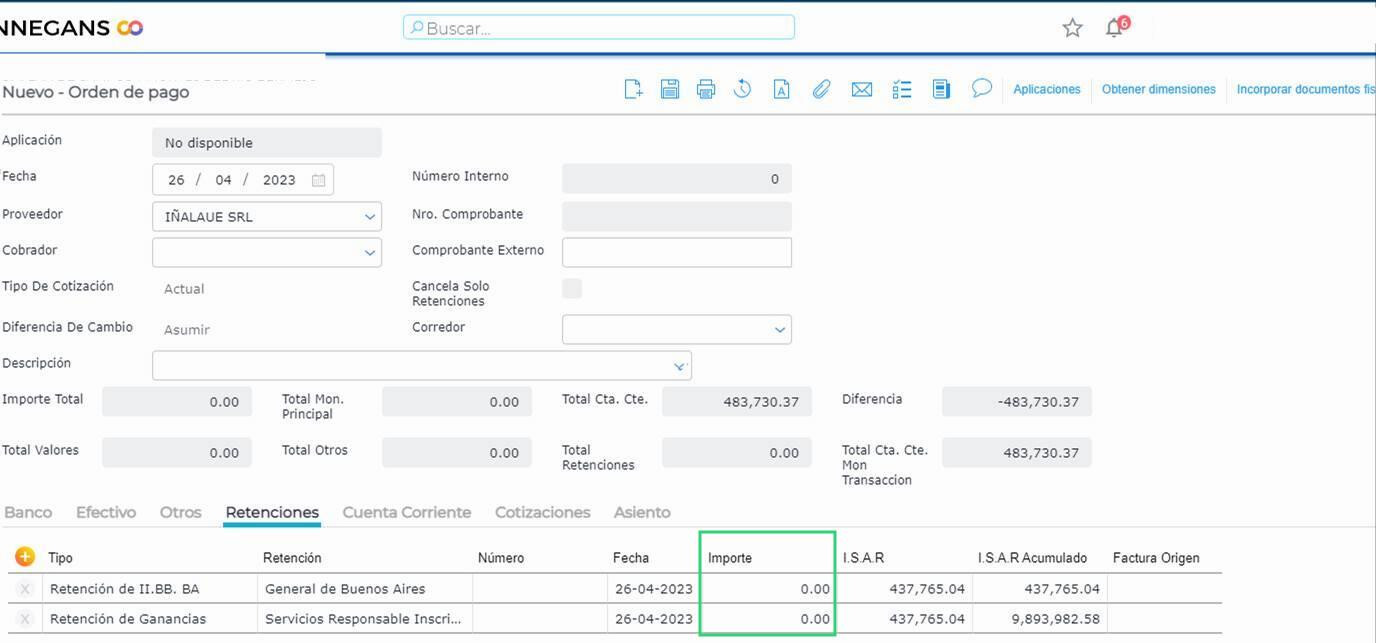Click the Buscar search field

coord(599,28)
